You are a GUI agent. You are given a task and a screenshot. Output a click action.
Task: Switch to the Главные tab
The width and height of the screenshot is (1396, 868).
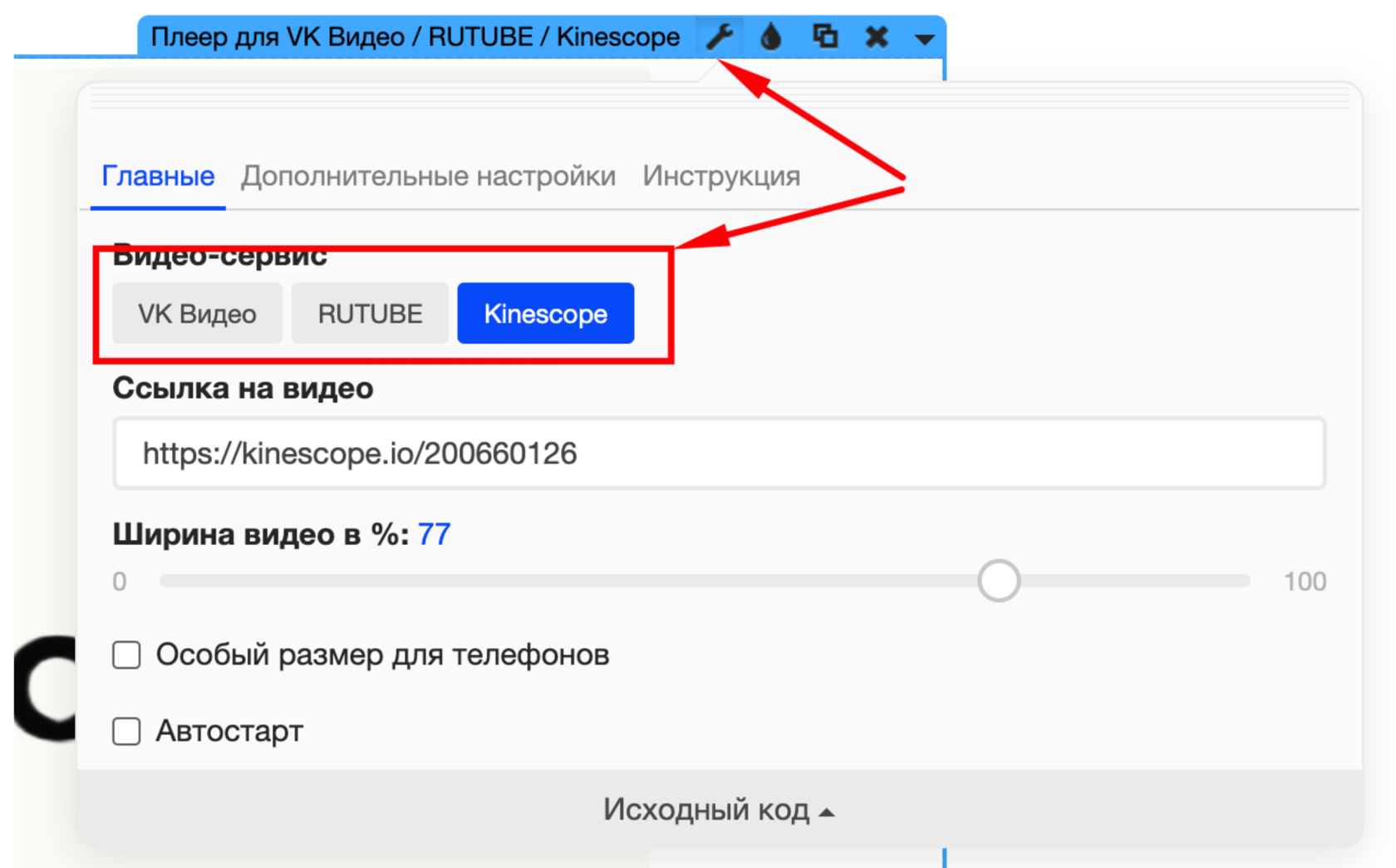[x=158, y=176]
